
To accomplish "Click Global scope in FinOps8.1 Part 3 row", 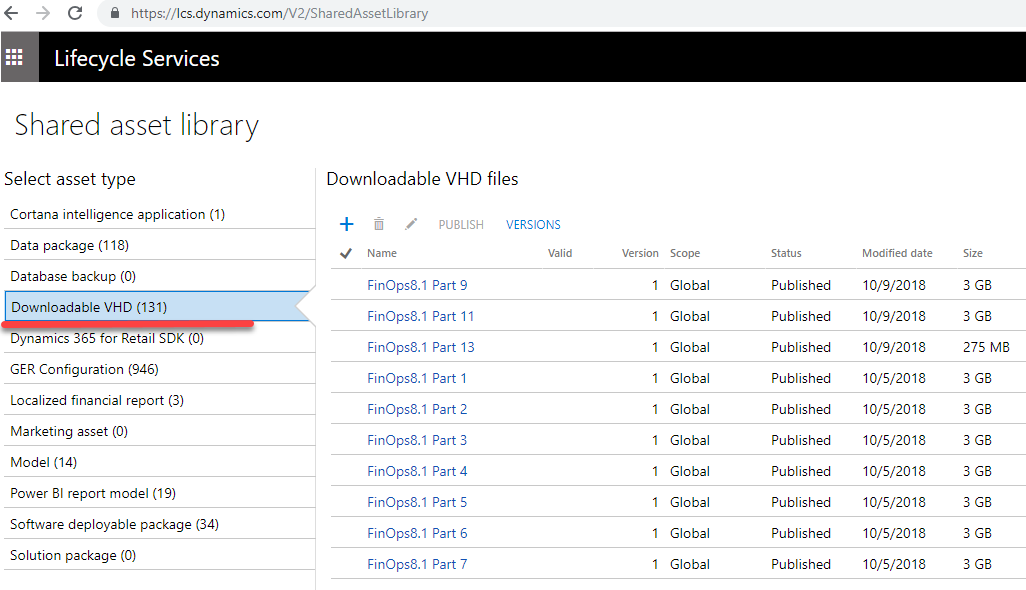I will [690, 440].
